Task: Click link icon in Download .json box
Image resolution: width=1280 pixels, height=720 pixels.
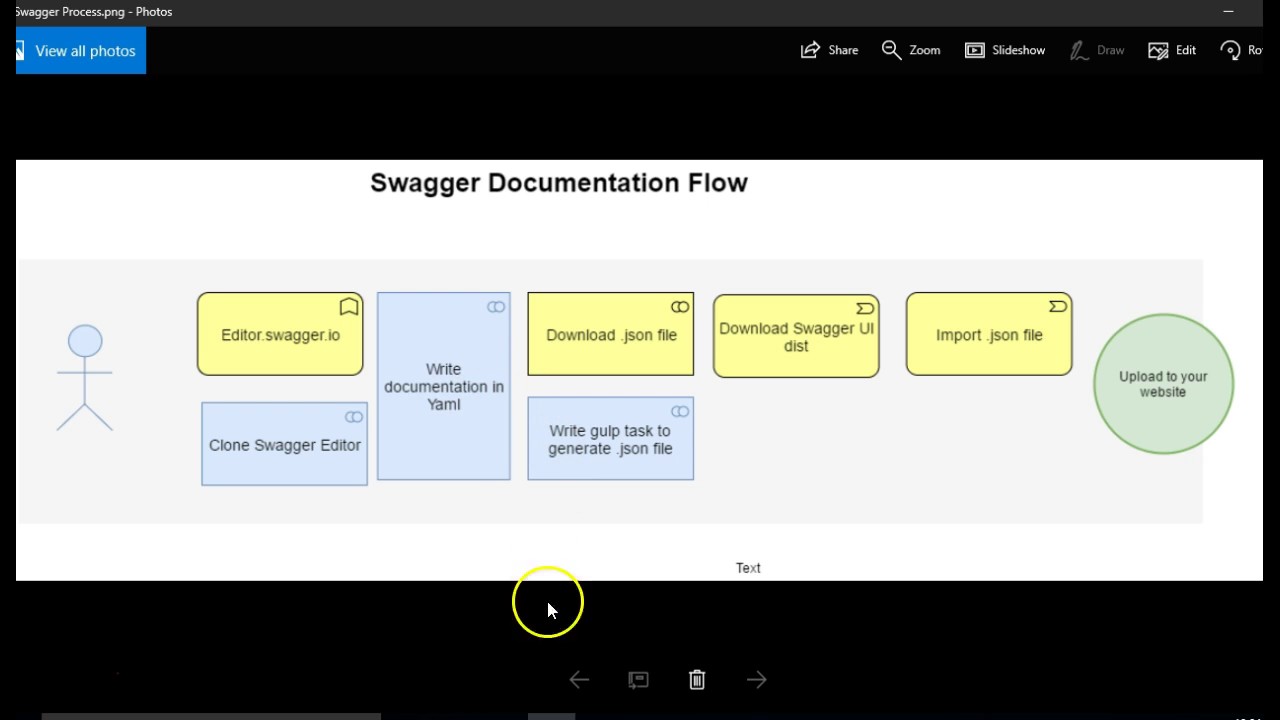Action: pos(680,307)
